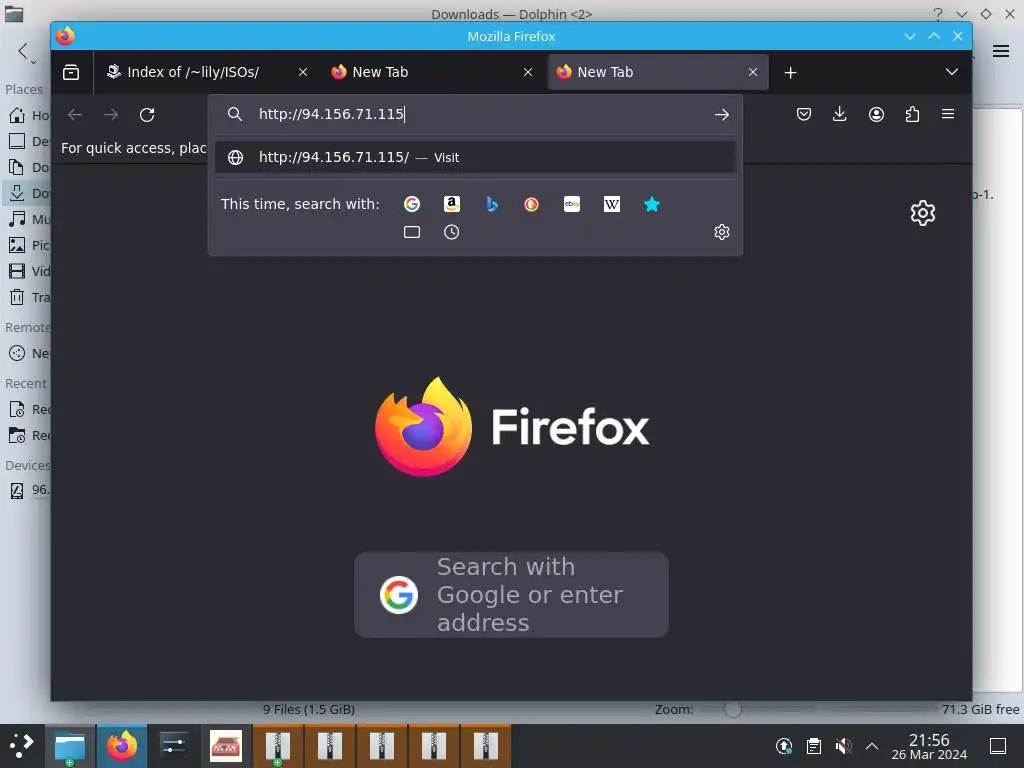Close the active rightmost New Tab

point(753,72)
